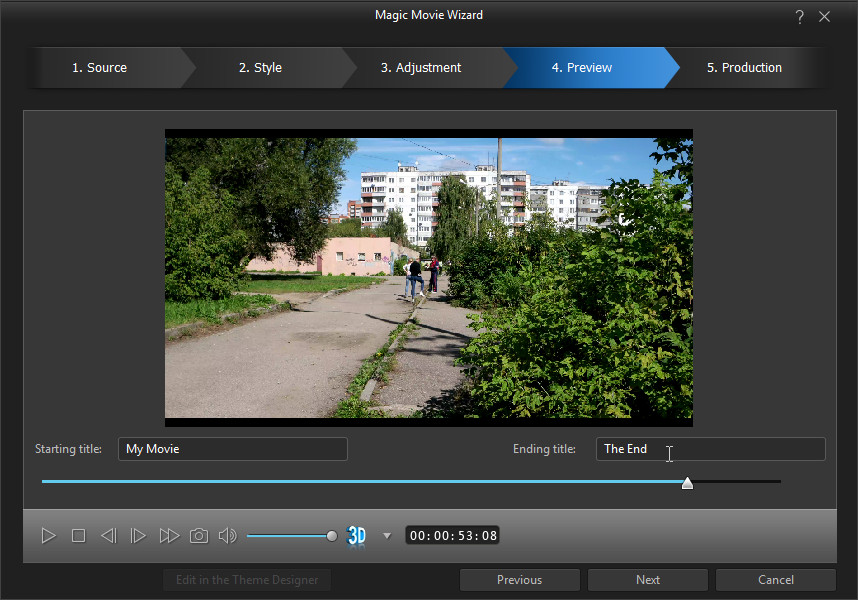Jump to the 5. Production step
Screen dimensions: 858x600
point(744,68)
